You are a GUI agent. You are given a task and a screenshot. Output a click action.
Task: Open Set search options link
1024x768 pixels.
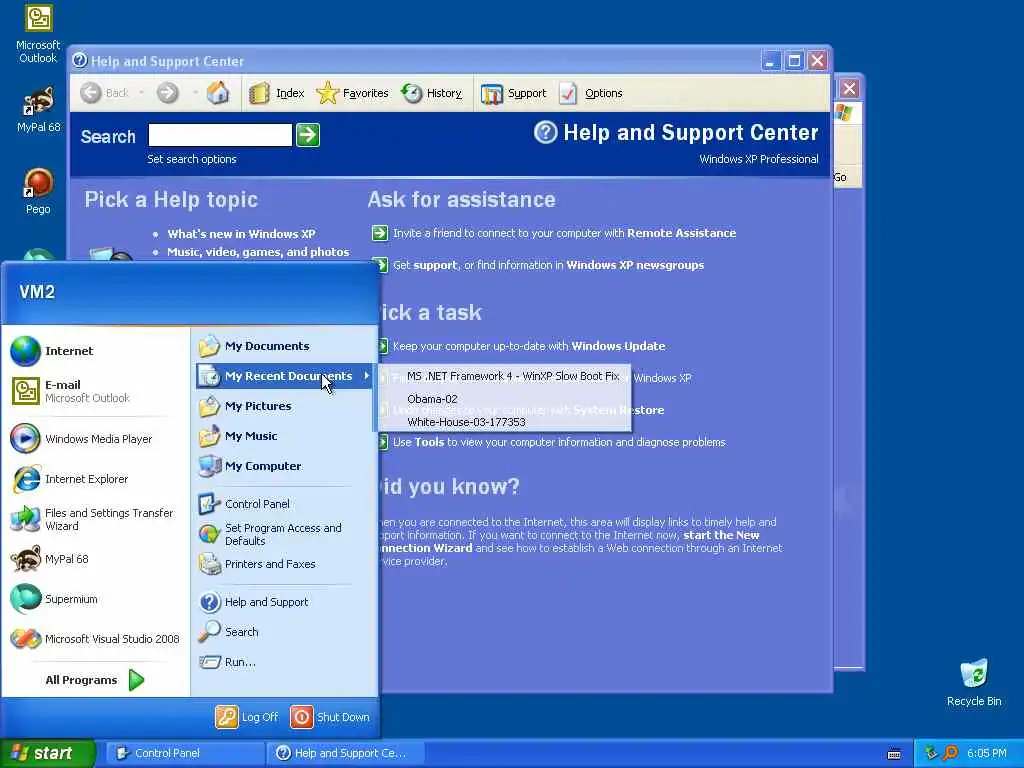point(192,159)
